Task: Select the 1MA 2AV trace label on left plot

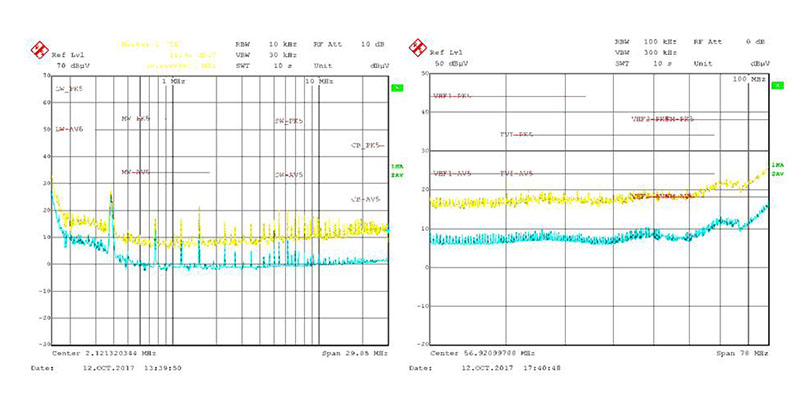Action: click(396, 170)
